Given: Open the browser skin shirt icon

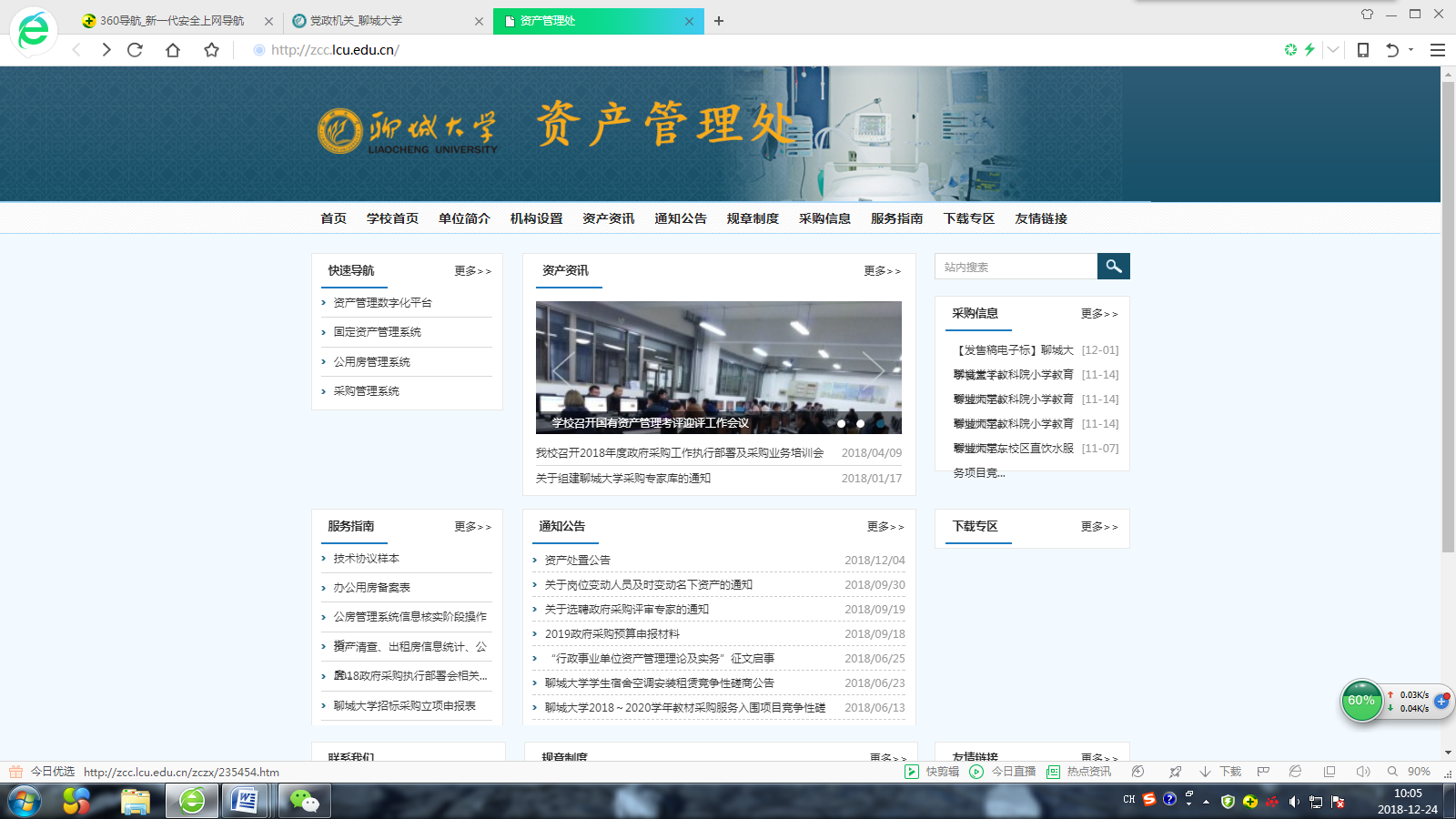Looking at the screenshot, I should pos(1367,15).
